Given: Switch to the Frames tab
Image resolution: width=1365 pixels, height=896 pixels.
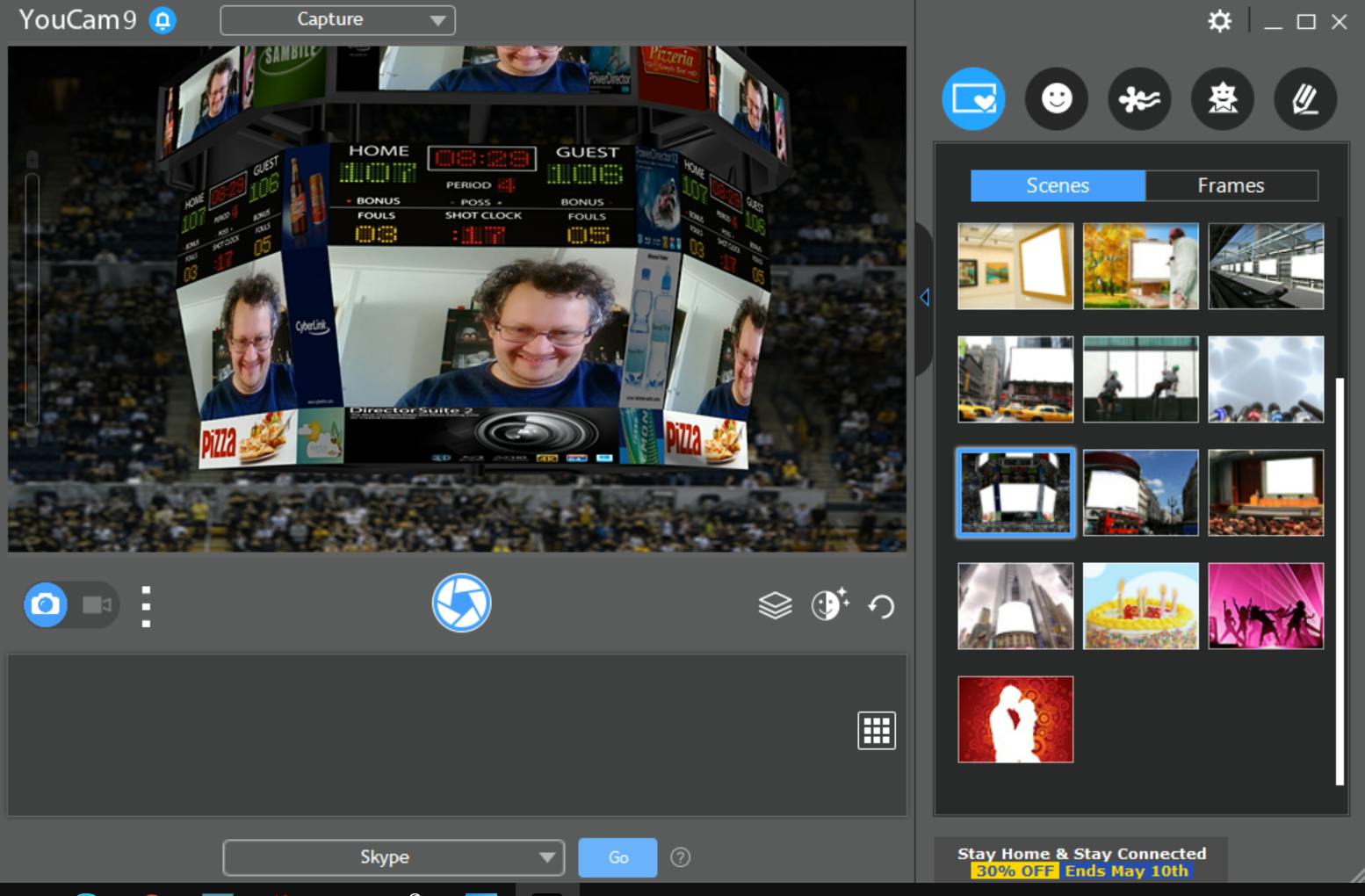Looking at the screenshot, I should point(1231,185).
